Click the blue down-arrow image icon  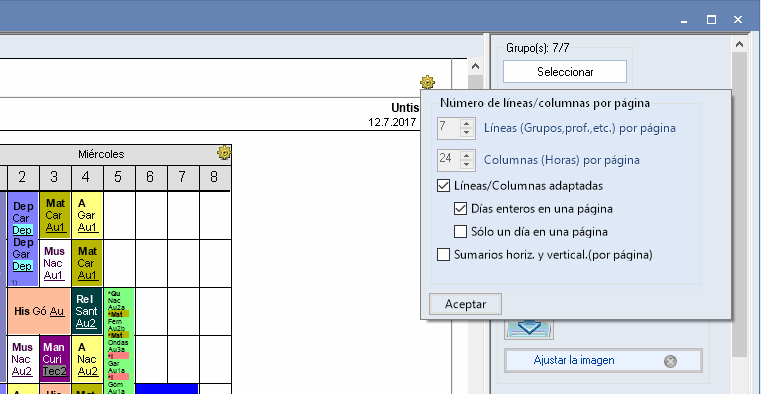click(529, 329)
